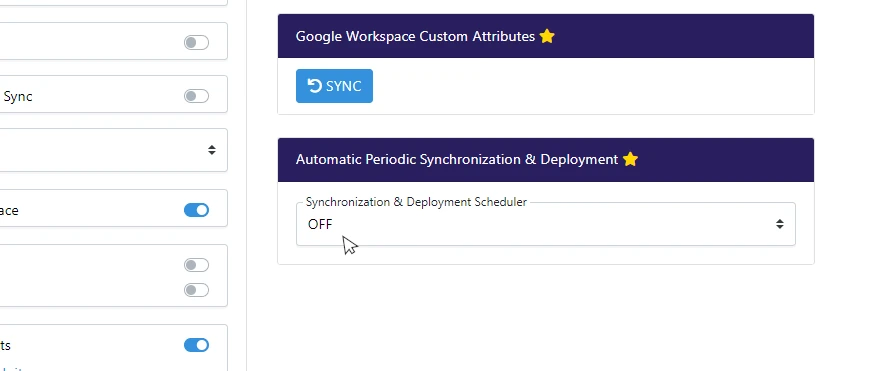
Task: Enable the upper toggle of the paired switches
Action: [x=196, y=265]
